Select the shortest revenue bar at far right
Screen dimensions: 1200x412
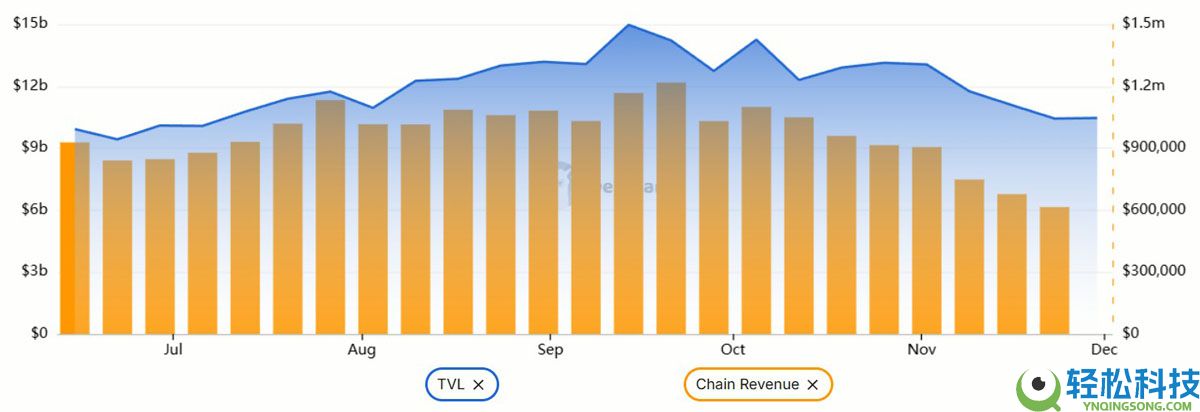click(1055, 270)
